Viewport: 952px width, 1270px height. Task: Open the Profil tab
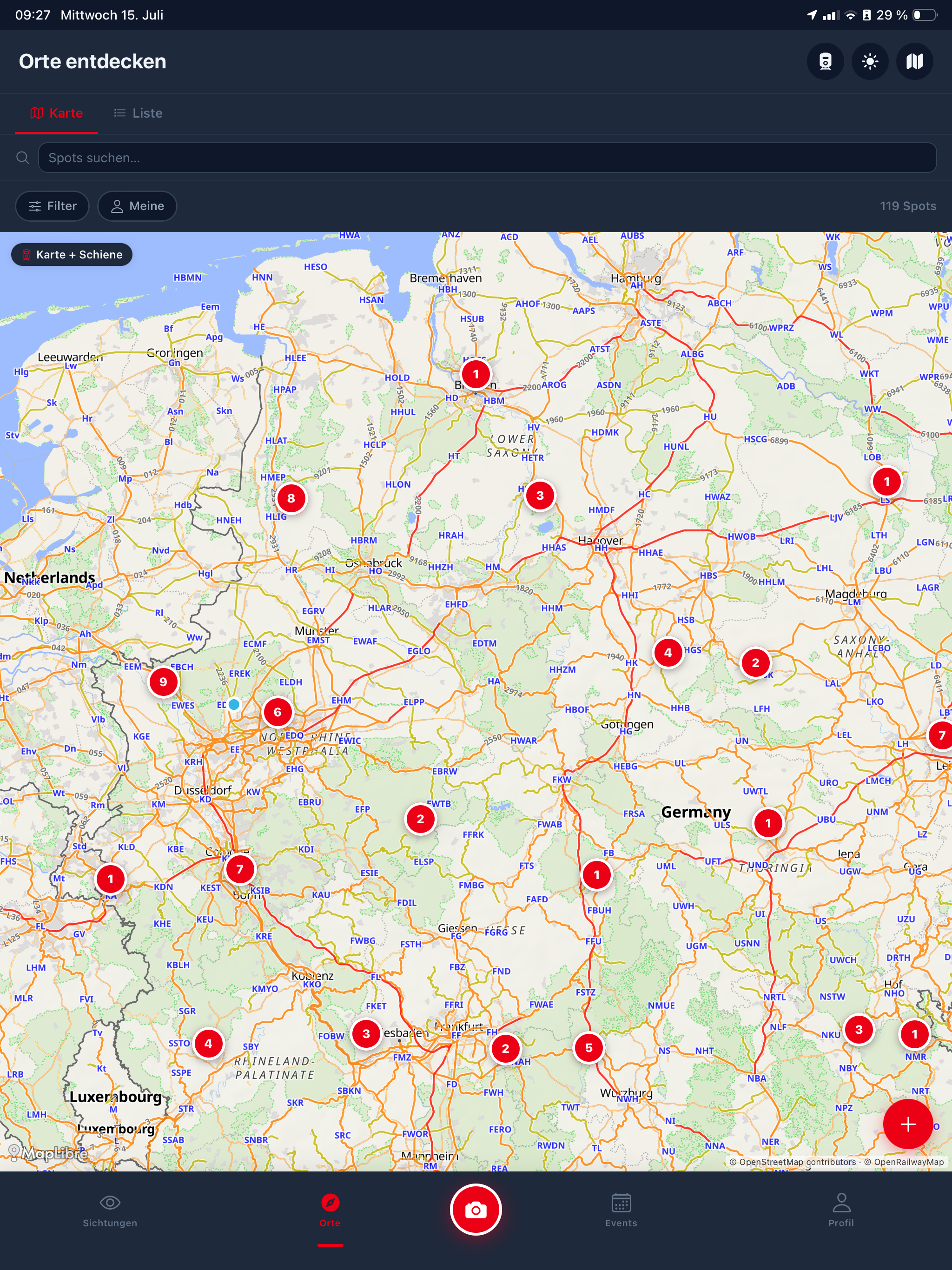[840, 1210]
